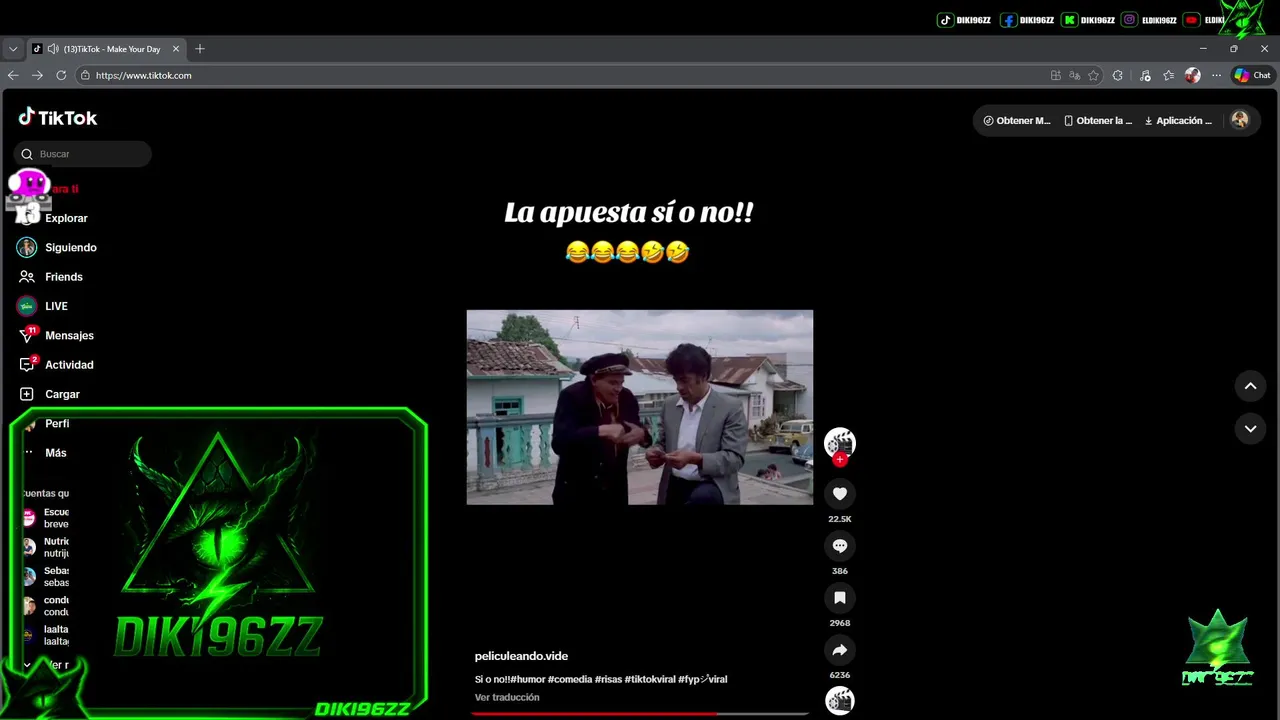
Task: Open the Explorar page
Action: (55, 218)
